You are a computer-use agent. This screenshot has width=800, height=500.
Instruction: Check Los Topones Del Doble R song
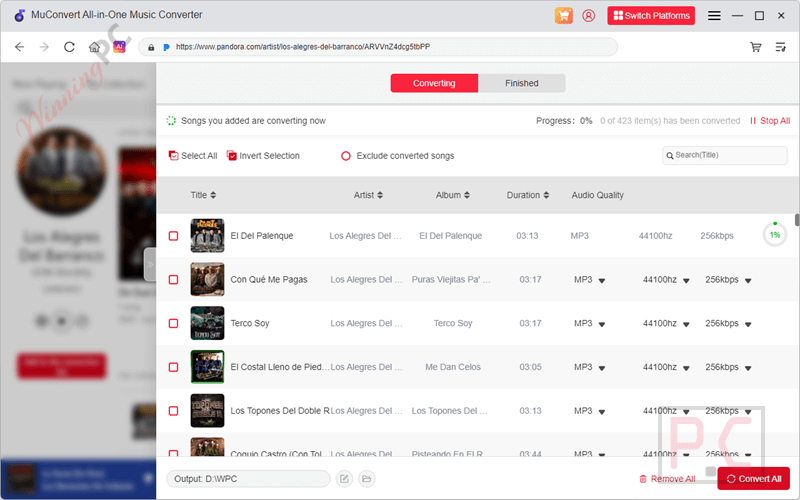coord(173,411)
